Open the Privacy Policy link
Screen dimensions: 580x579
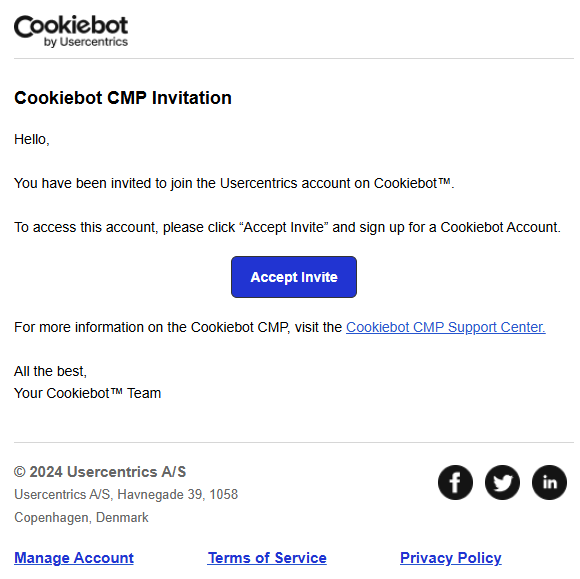click(x=451, y=558)
